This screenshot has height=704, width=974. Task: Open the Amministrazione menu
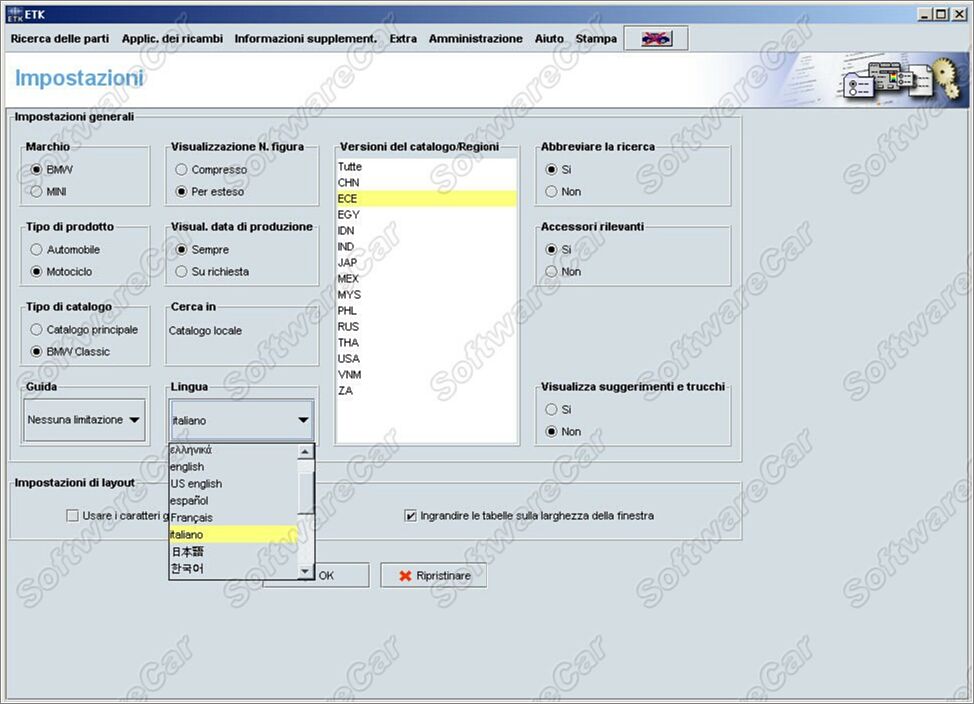point(475,39)
